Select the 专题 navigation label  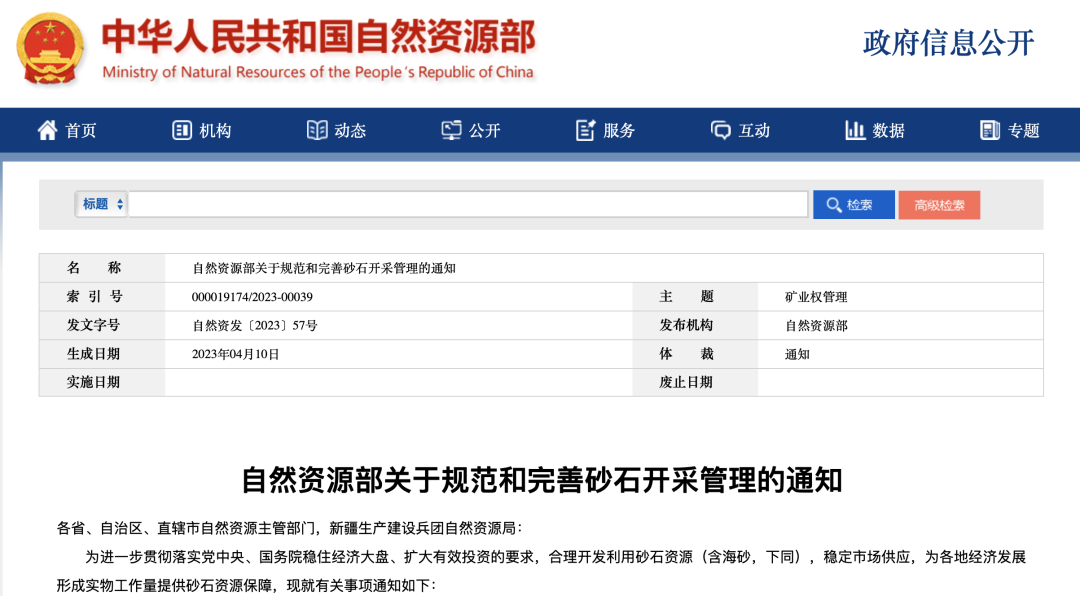point(1023,131)
